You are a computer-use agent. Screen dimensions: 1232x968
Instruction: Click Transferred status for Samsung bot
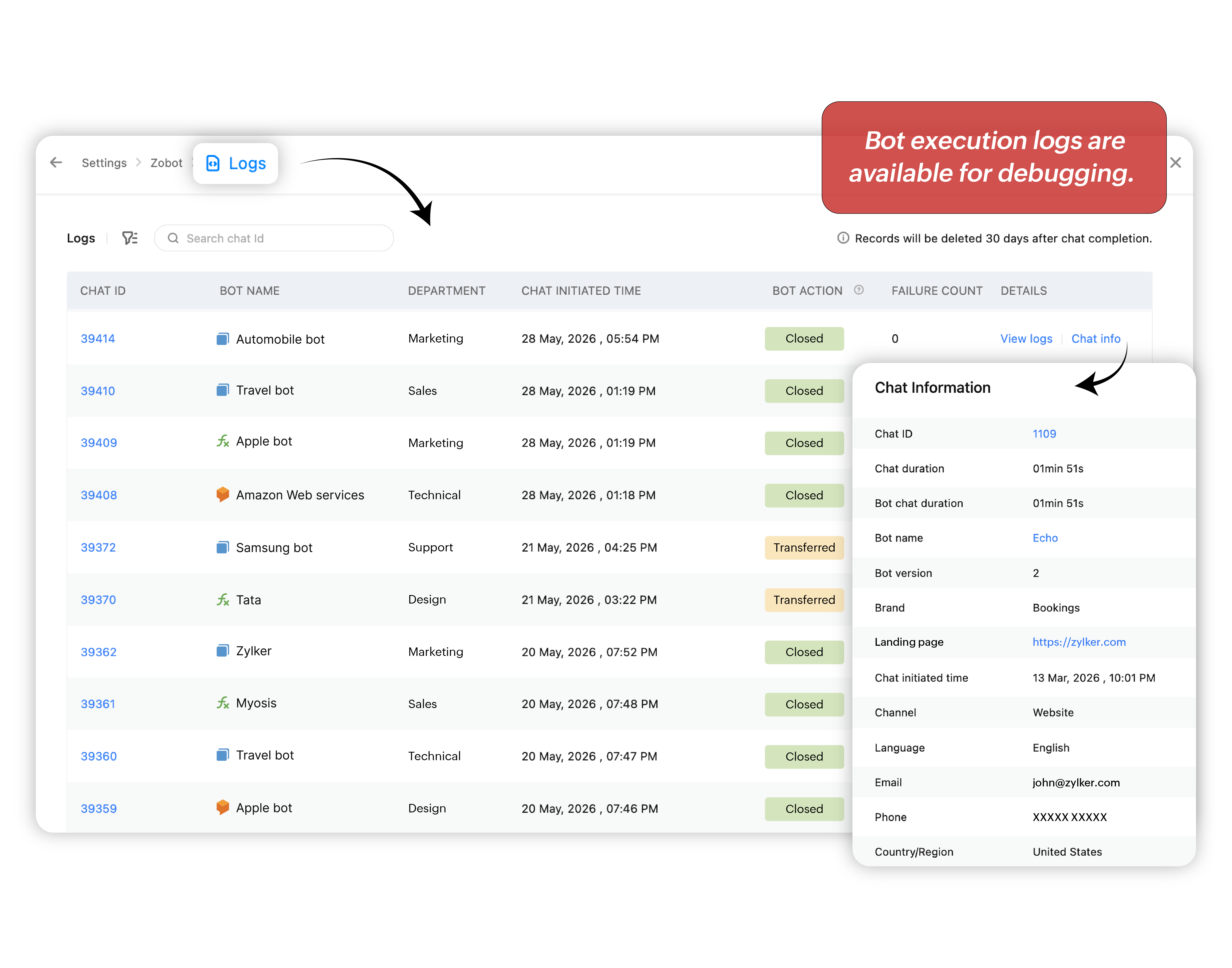tap(804, 548)
